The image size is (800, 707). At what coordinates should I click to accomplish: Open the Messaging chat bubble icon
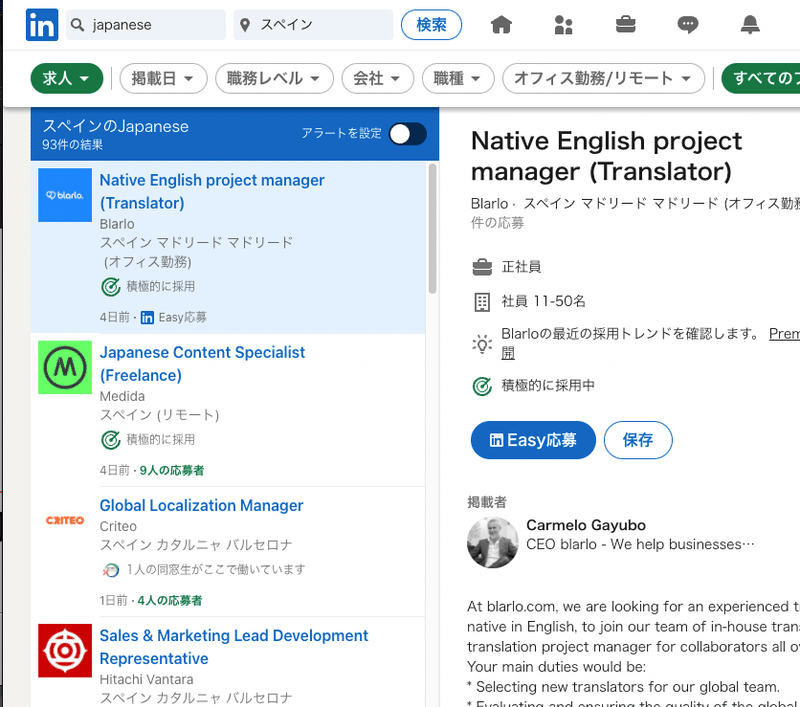pyautogui.click(x=688, y=24)
